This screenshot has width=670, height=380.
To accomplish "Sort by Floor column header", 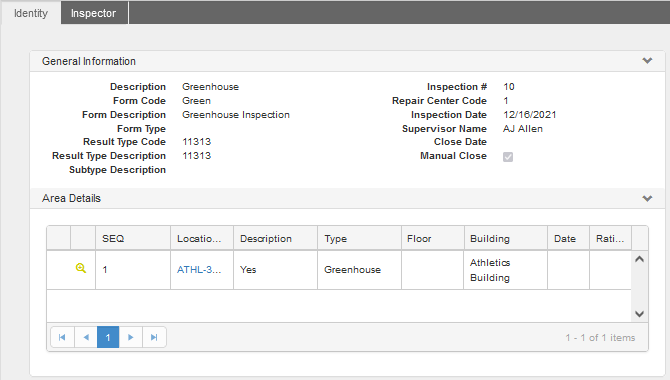I will 432,239.
